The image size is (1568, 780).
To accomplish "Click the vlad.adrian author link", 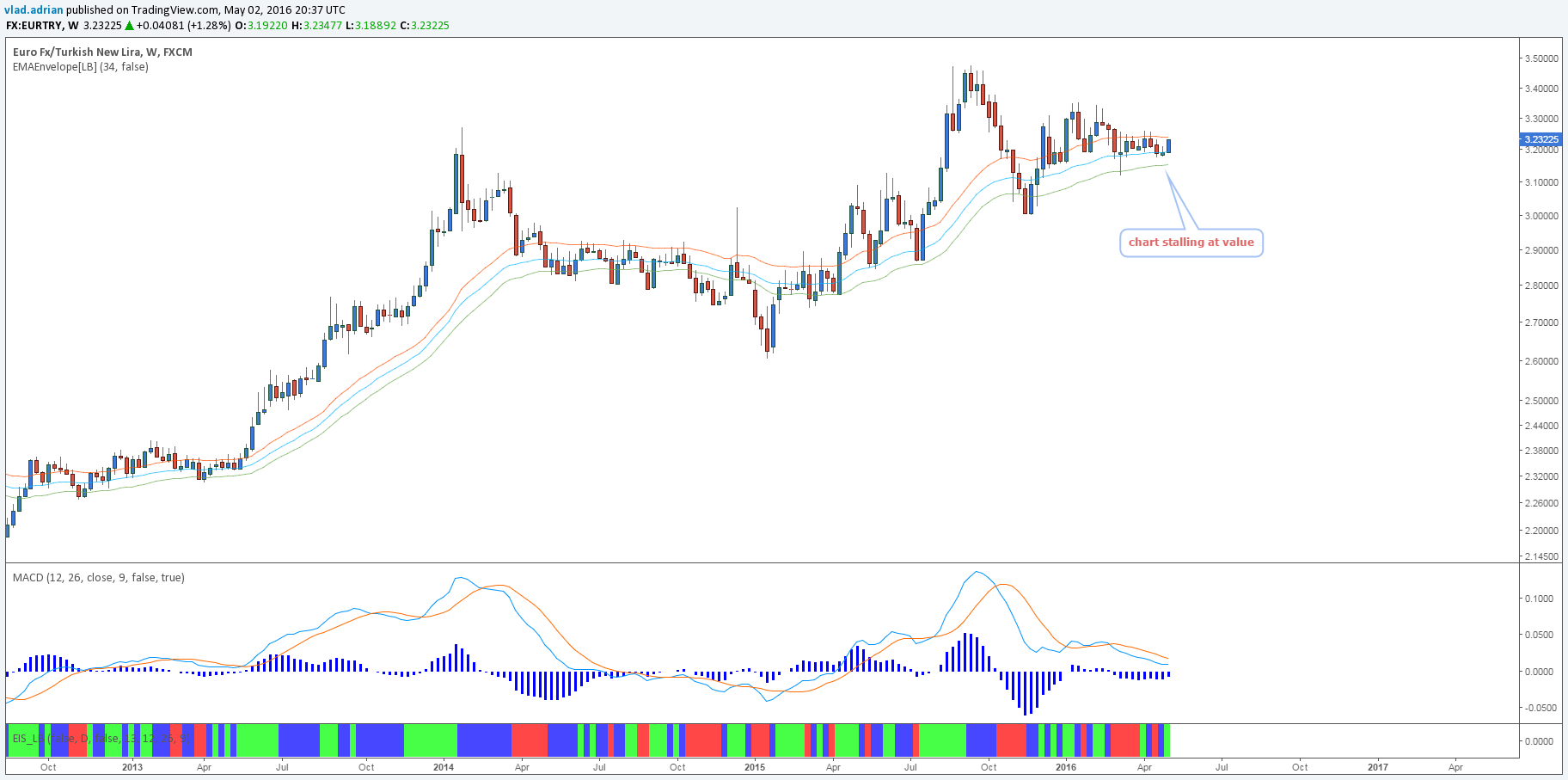I will click(34, 10).
